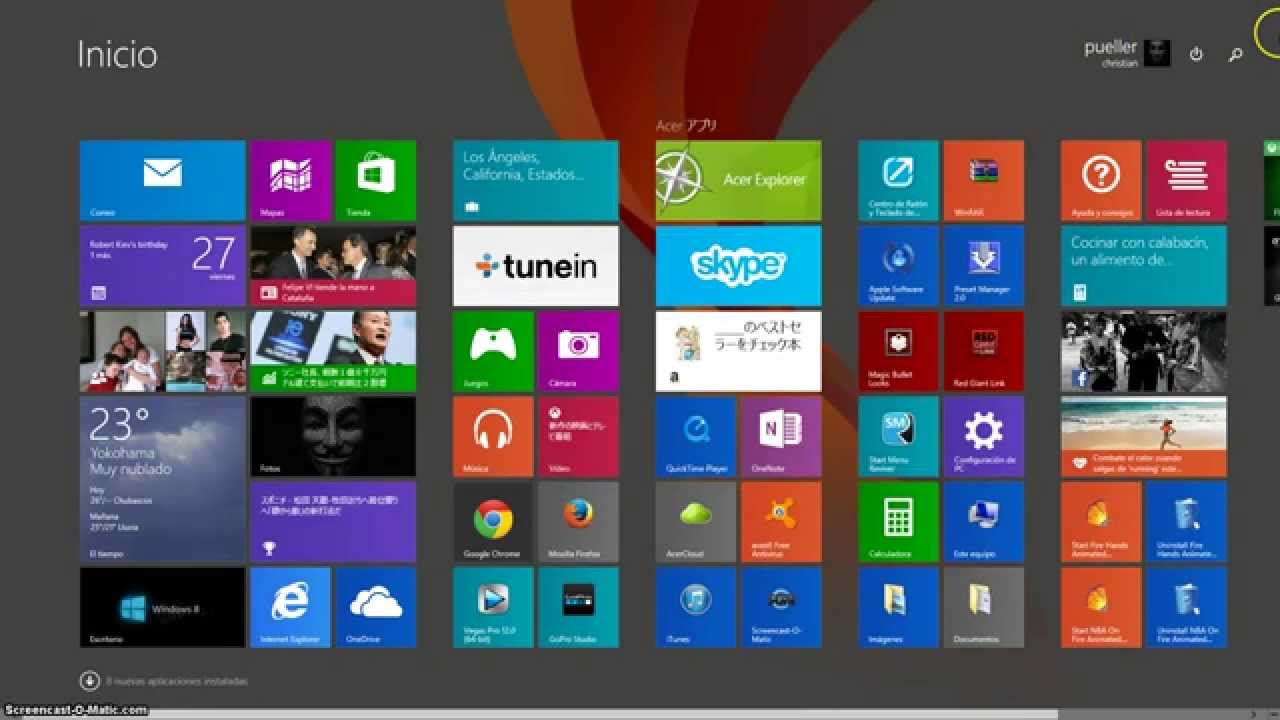This screenshot has height=720, width=1280.
Task: Open the Vegas Pro 12.0 tile
Action: (x=493, y=607)
